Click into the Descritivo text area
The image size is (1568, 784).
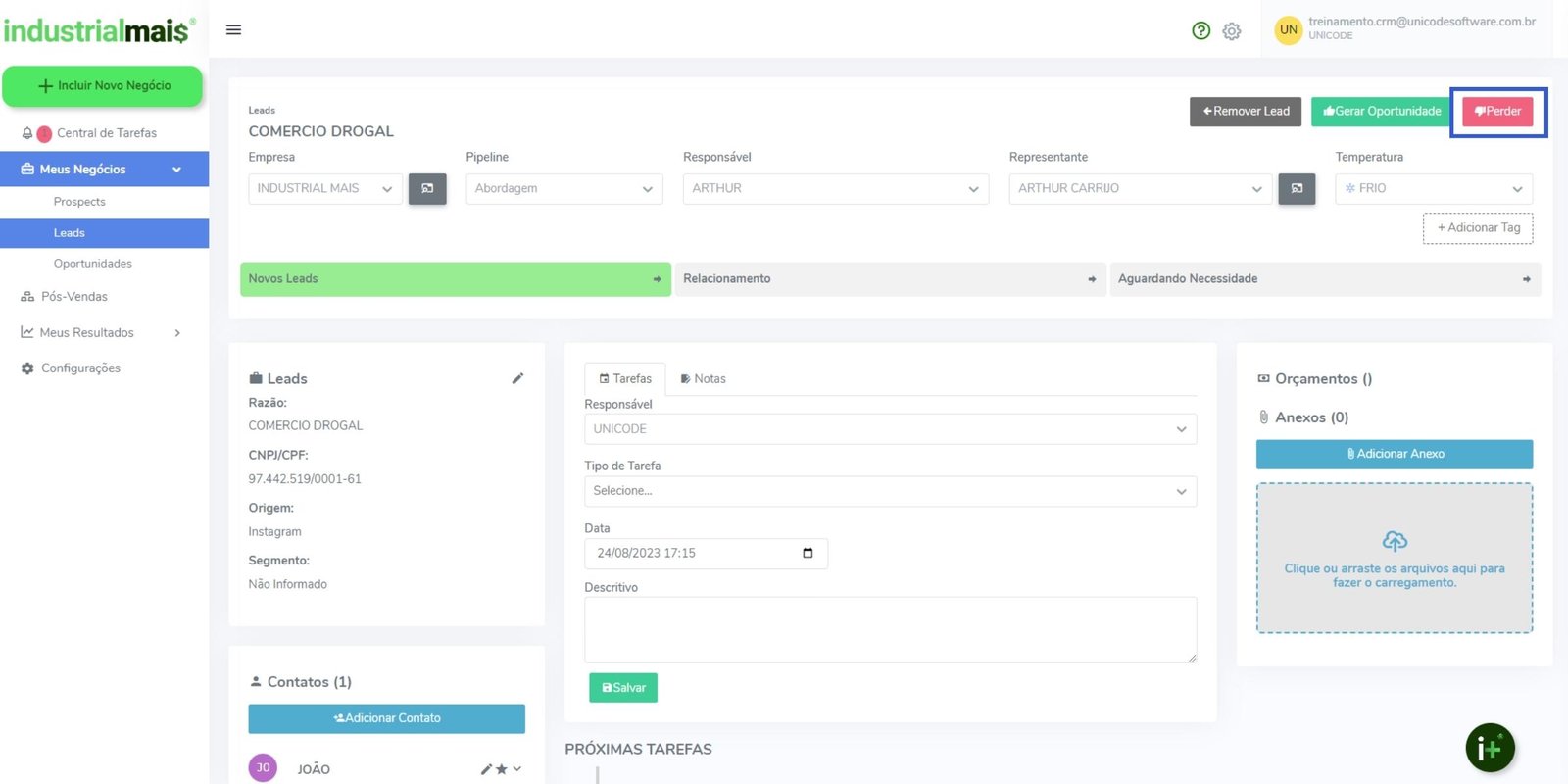point(889,629)
